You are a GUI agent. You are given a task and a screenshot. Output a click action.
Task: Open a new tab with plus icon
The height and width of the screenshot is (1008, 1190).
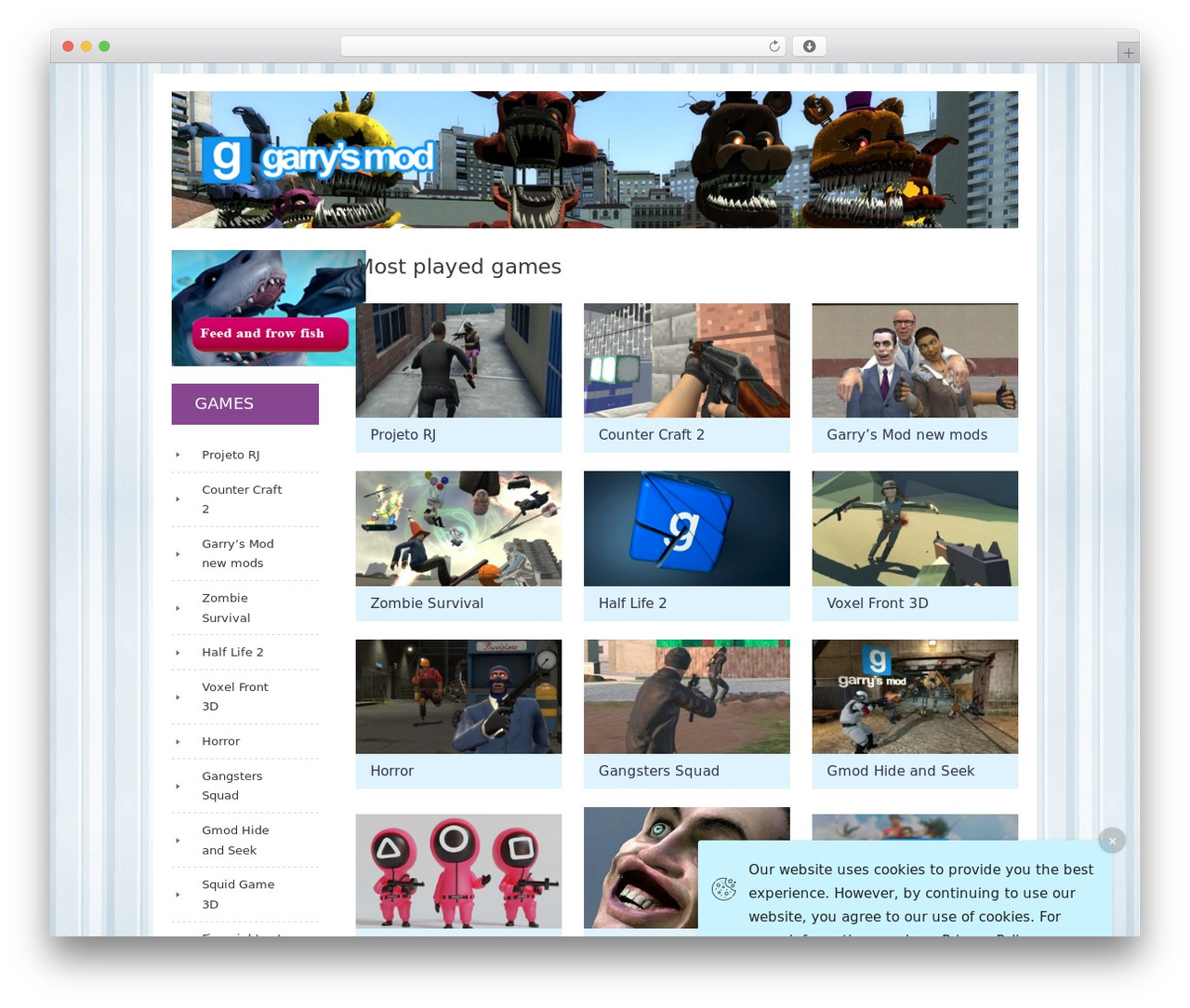1128,53
